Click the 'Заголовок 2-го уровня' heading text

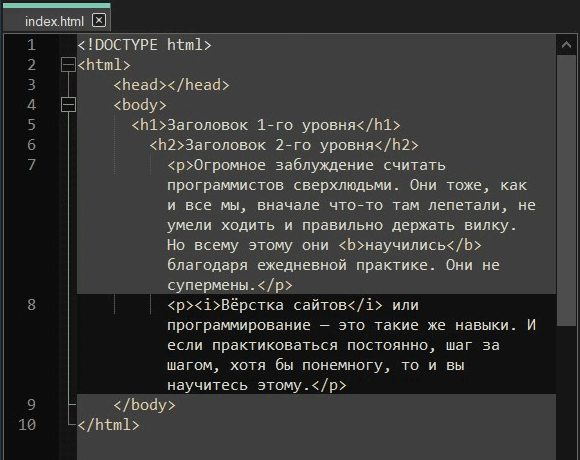click(280, 145)
